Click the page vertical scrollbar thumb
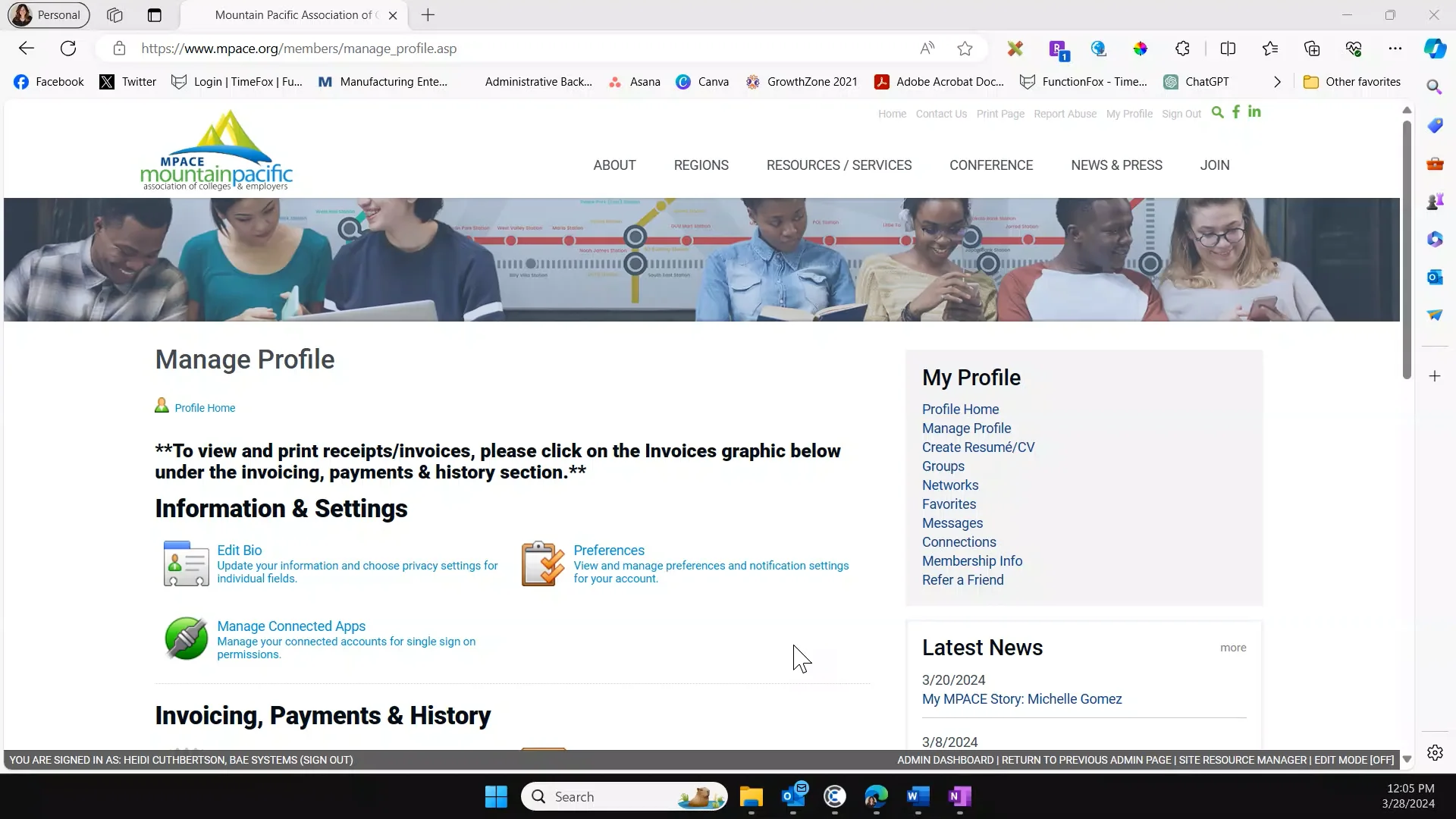This screenshot has width=1456, height=819. (1407, 250)
